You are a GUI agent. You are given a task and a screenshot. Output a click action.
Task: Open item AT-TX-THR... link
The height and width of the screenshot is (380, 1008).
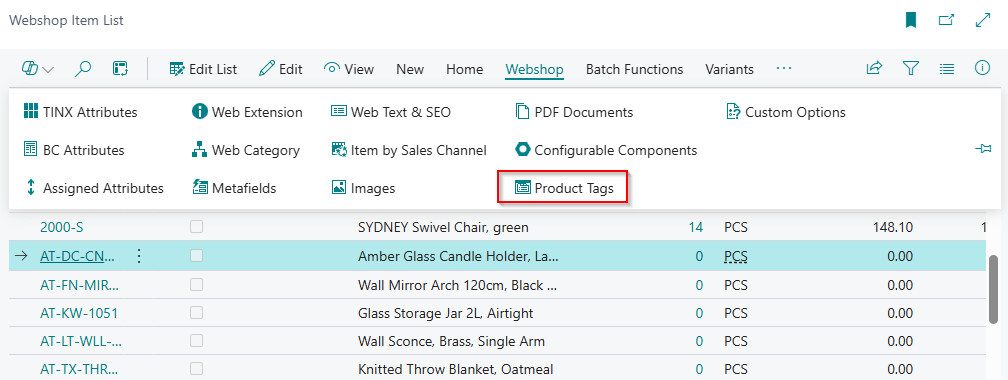(79, 370)
